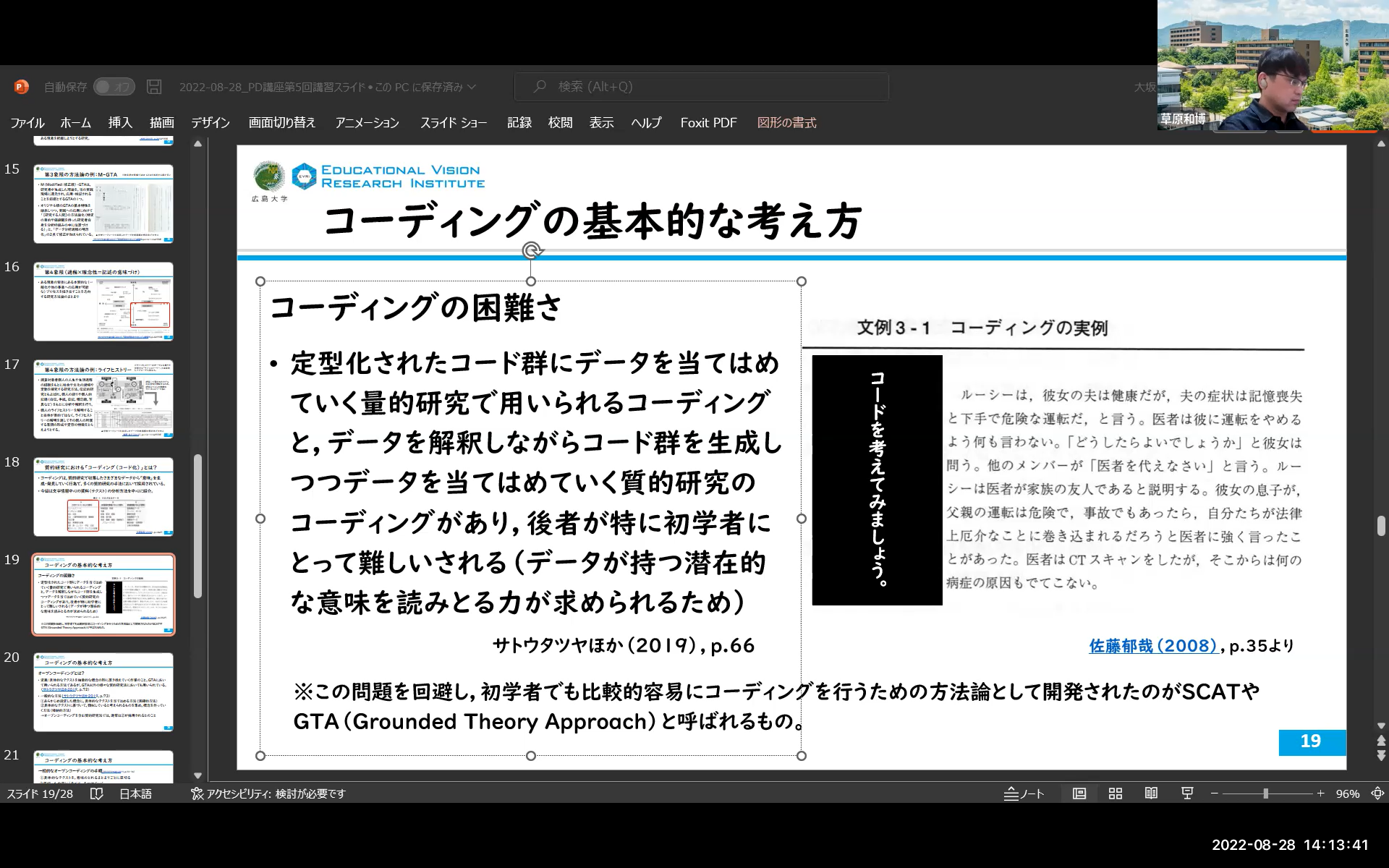This screenshot has width=1389, height=868.
Task: Select slide 19 thumbnail
Action: [x=103, y=595]
